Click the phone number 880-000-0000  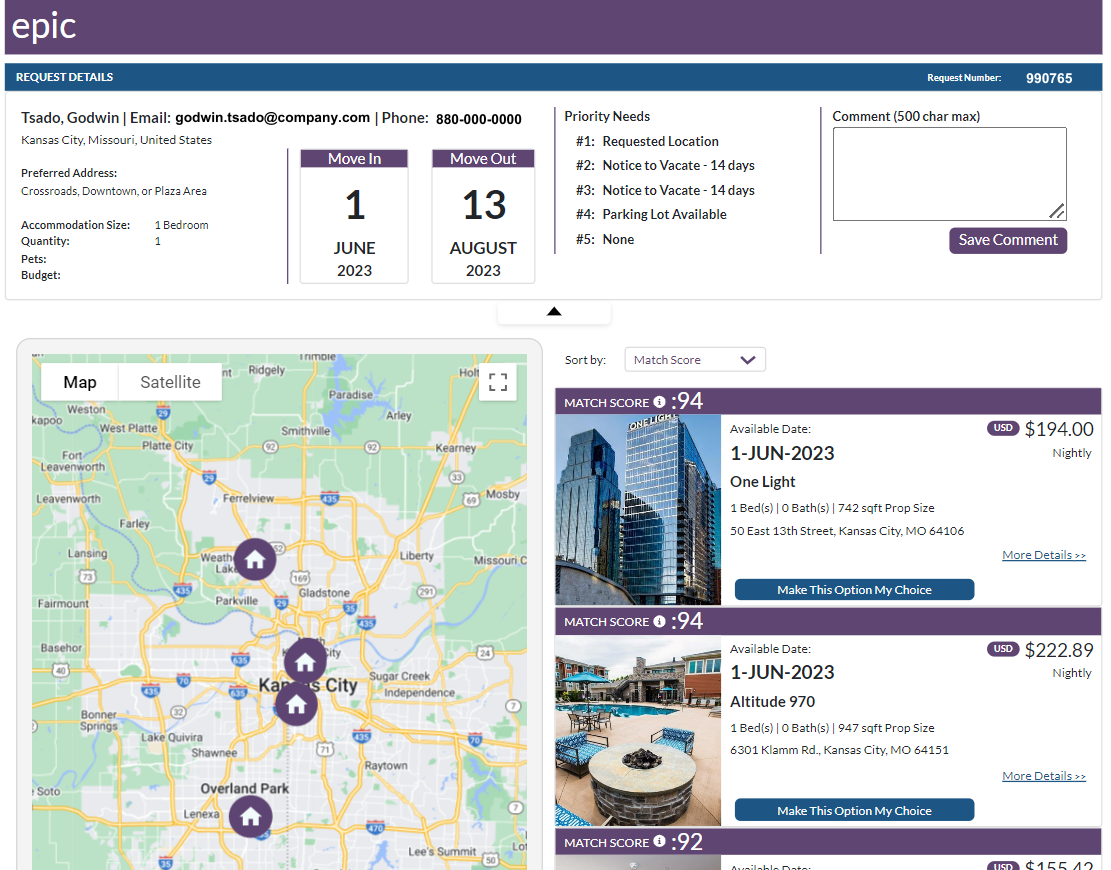pos(478,119)
